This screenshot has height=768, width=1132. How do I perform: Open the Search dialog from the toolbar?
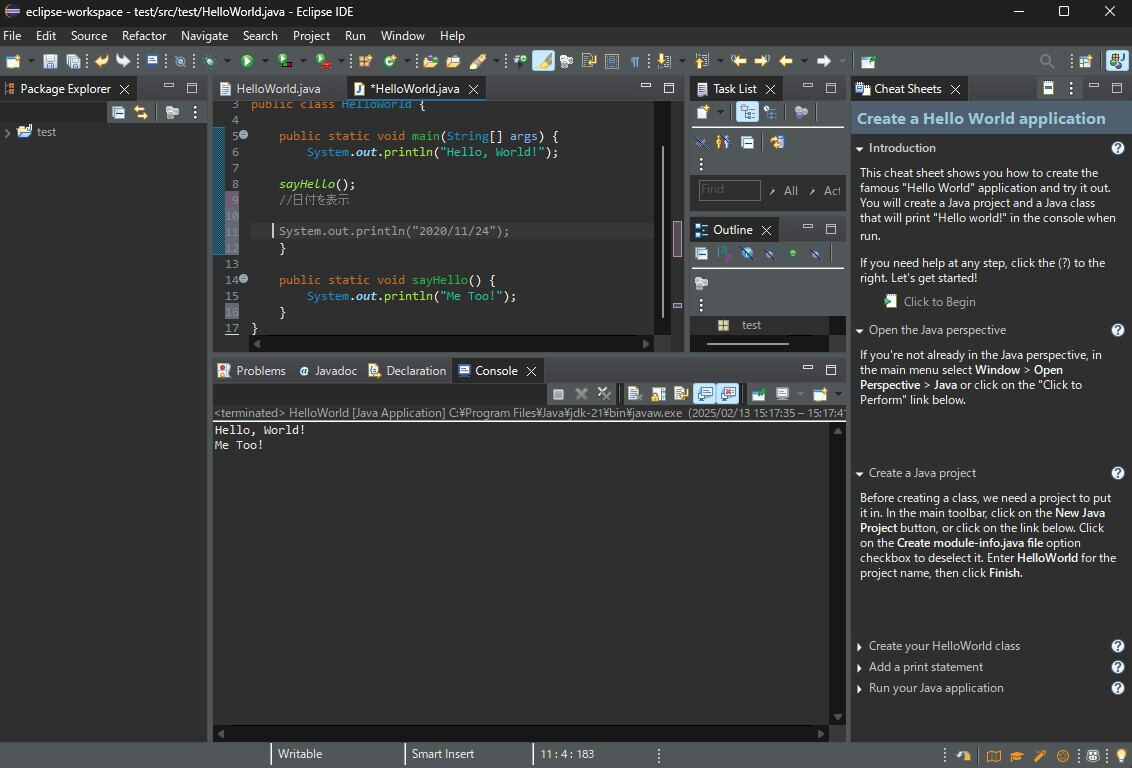(1046, 61)
